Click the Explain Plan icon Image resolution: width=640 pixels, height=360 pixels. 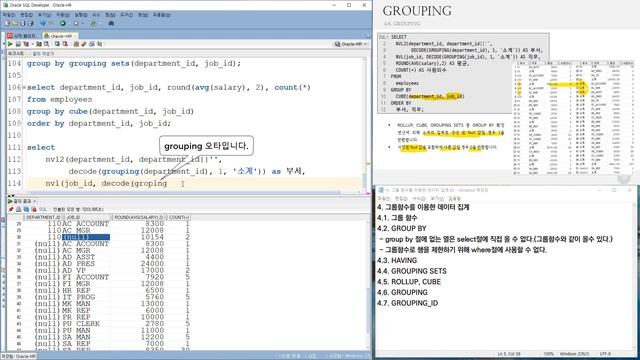pyautogui.click(x=26, y=44)
